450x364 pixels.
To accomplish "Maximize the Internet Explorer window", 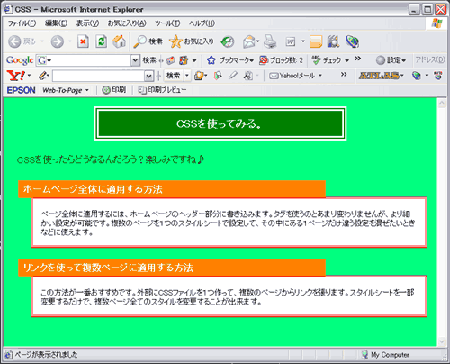I will pos(428,9).
